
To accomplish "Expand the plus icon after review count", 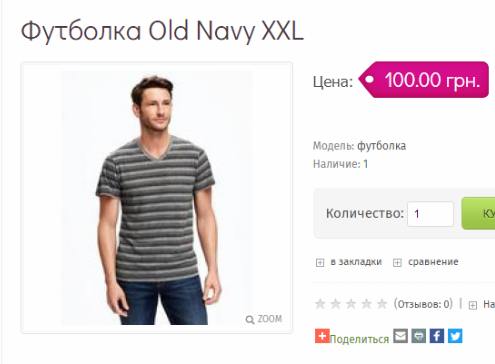I will pyautogui.click(x=473, y=305).
